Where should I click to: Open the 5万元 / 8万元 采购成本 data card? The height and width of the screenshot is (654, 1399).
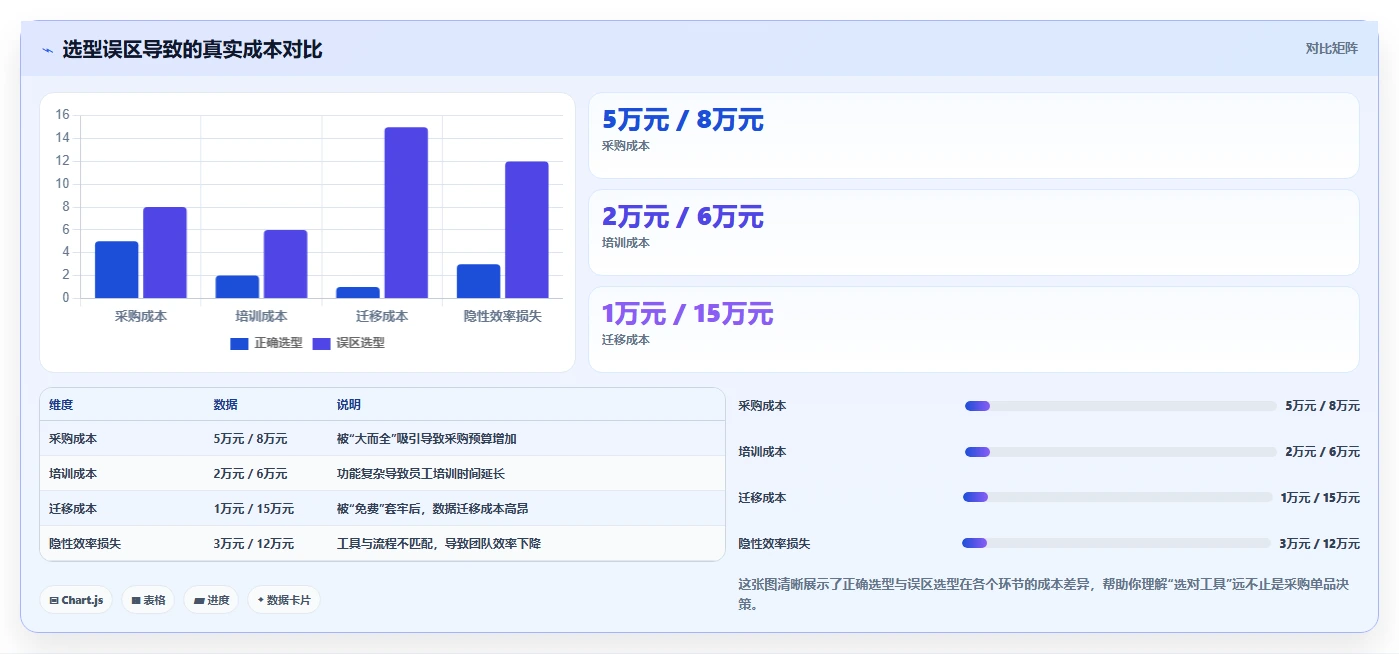click(x=974, y=135)
